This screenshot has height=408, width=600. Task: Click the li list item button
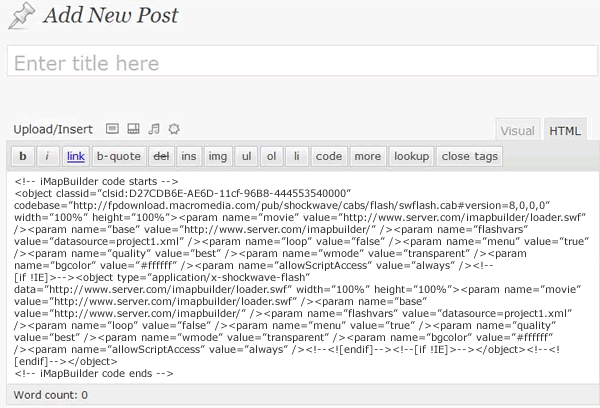coord(297,156)
